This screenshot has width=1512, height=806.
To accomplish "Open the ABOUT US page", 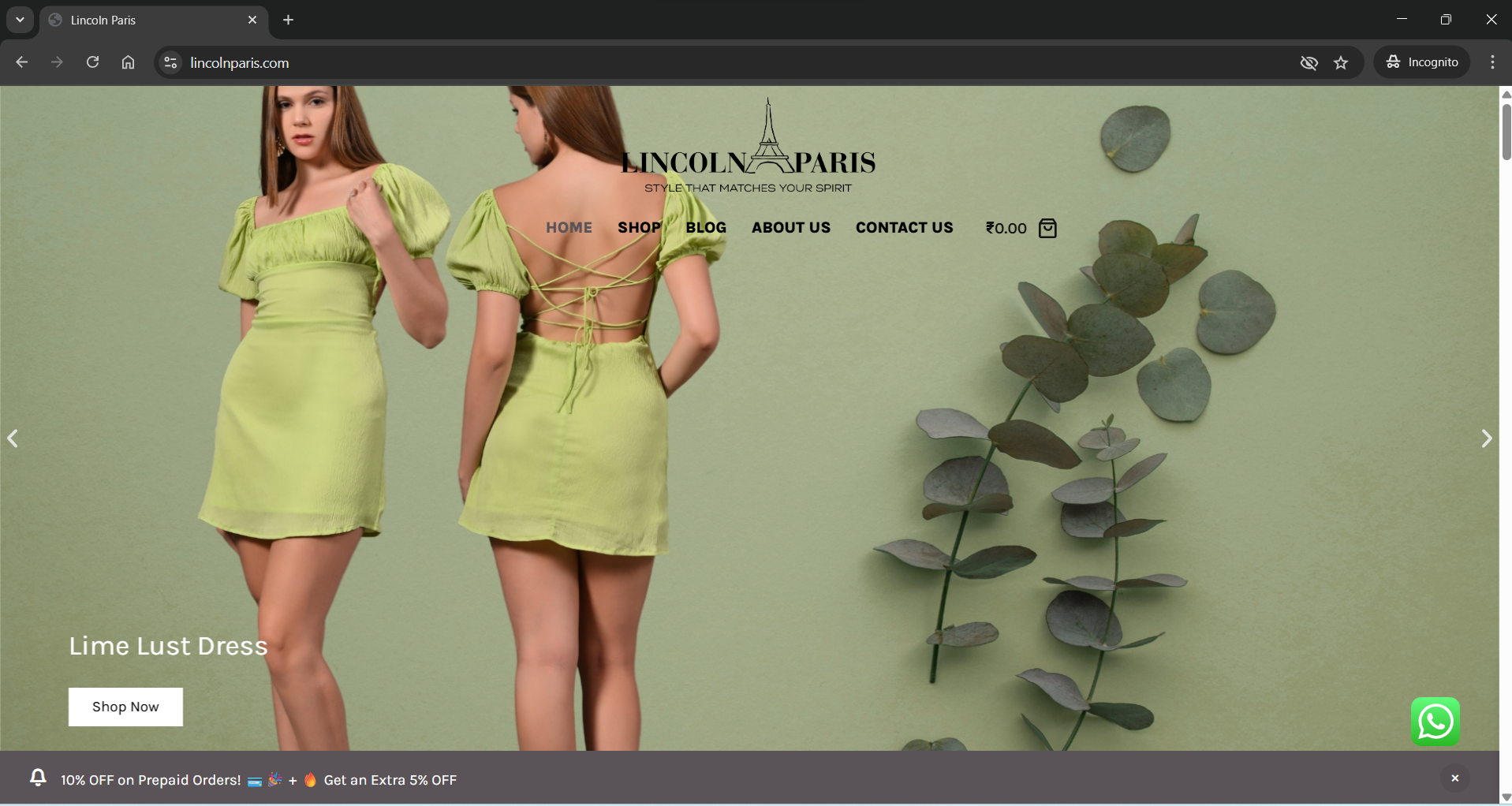I will (790, 228).
